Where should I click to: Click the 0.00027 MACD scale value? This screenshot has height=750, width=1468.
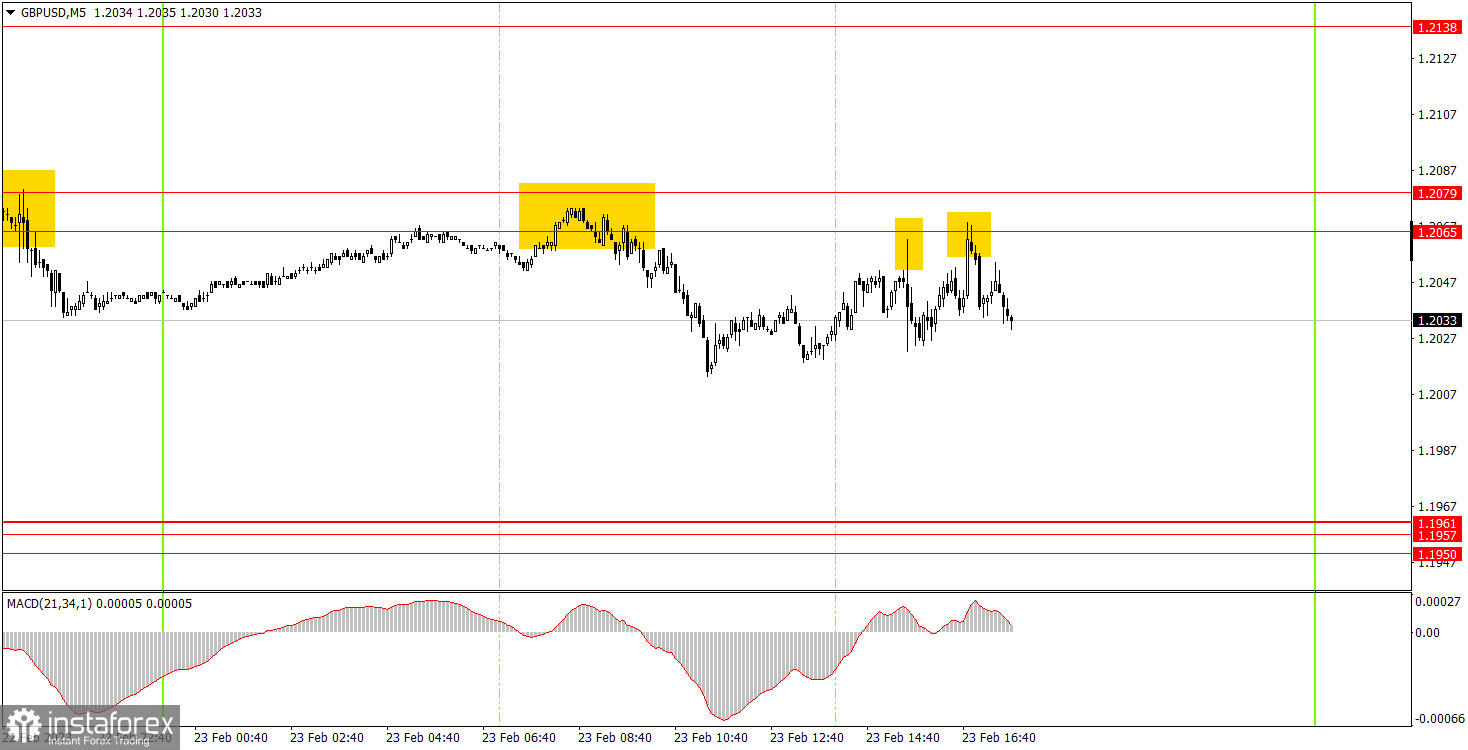tap(1440, 602)
